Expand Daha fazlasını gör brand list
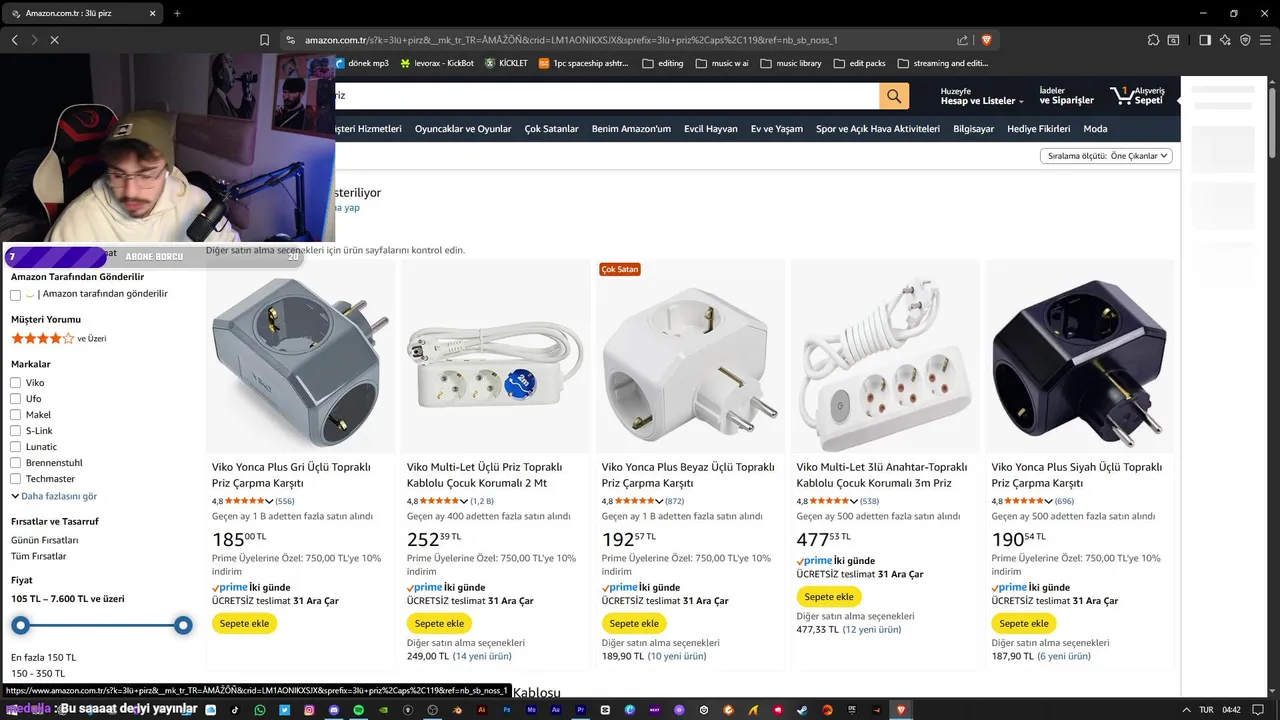 (x=54, y=496)
